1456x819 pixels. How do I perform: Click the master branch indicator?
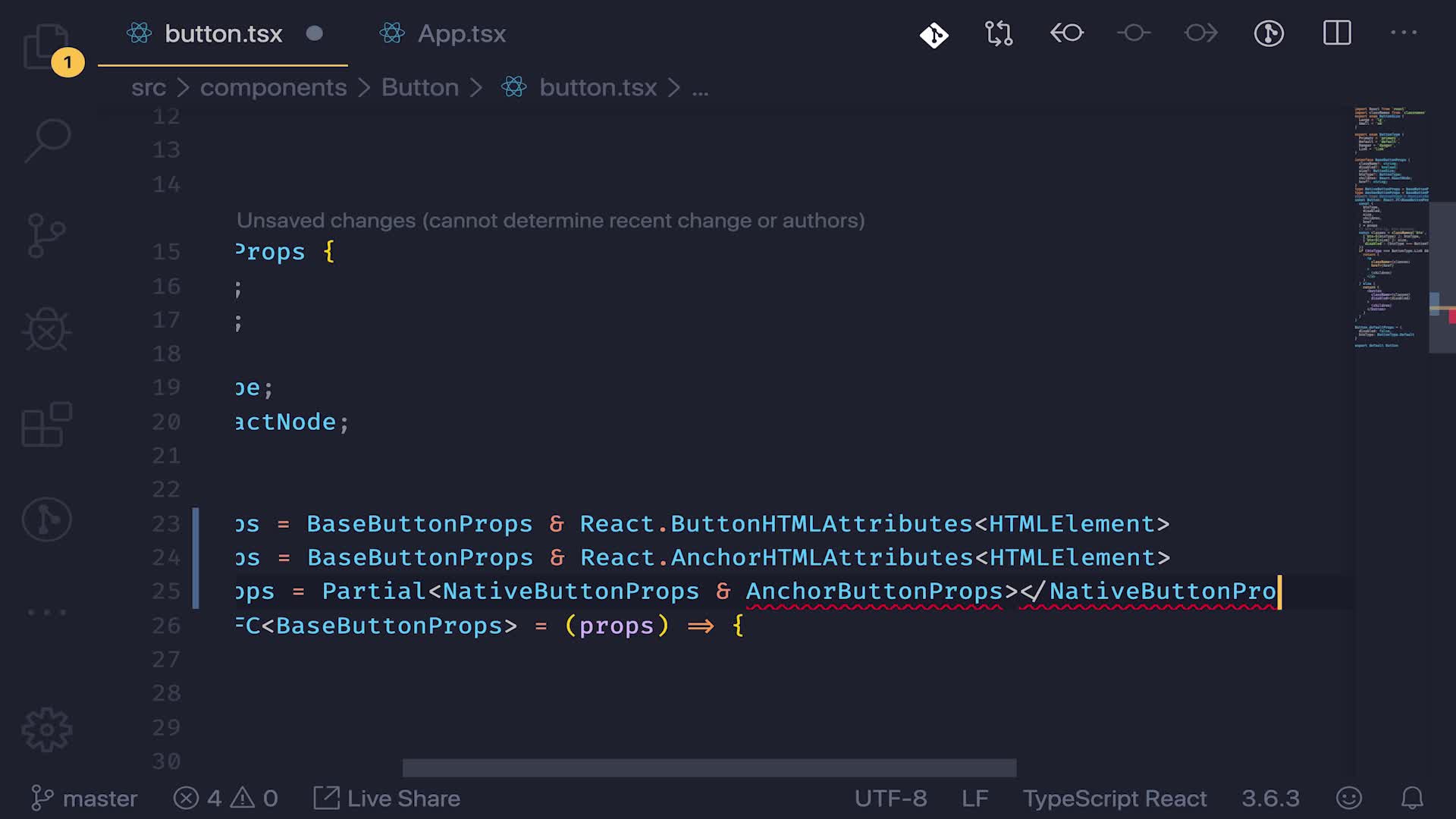click(84, 799)
